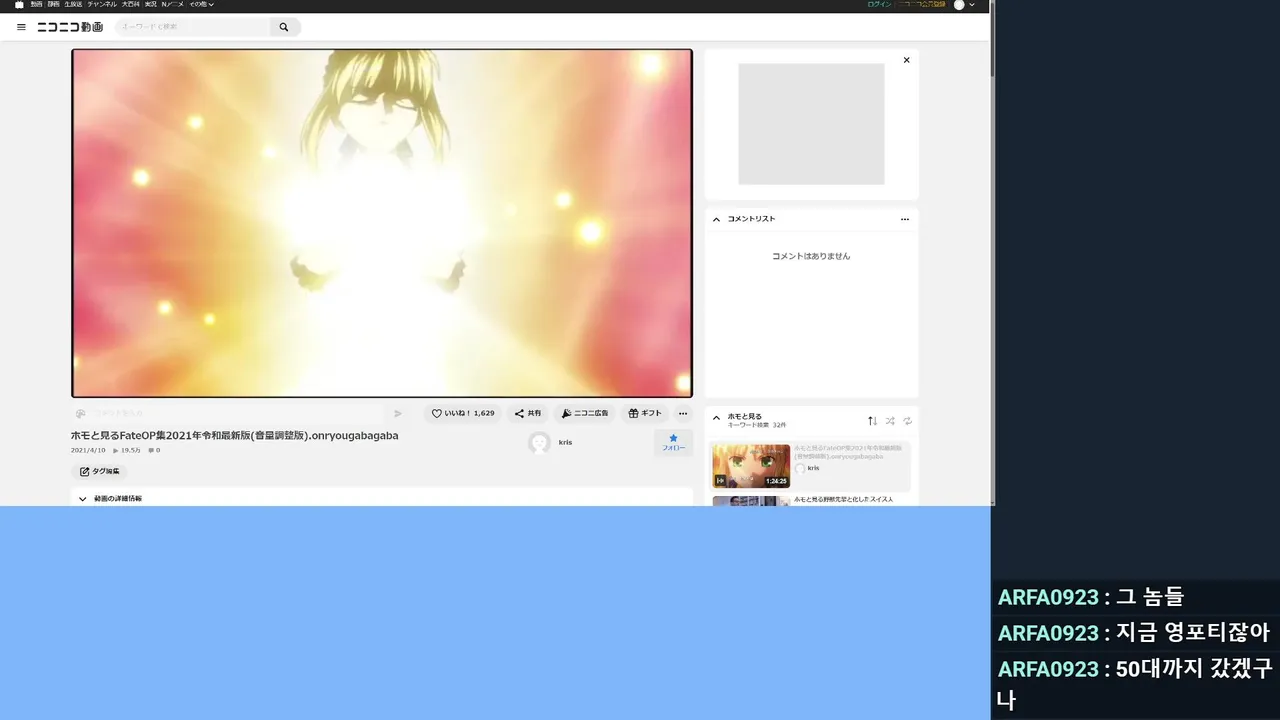The width and height of the screenshot is (1280, 720).
Task: Send comment with arrow icon
Action: [x=398, y=413]
